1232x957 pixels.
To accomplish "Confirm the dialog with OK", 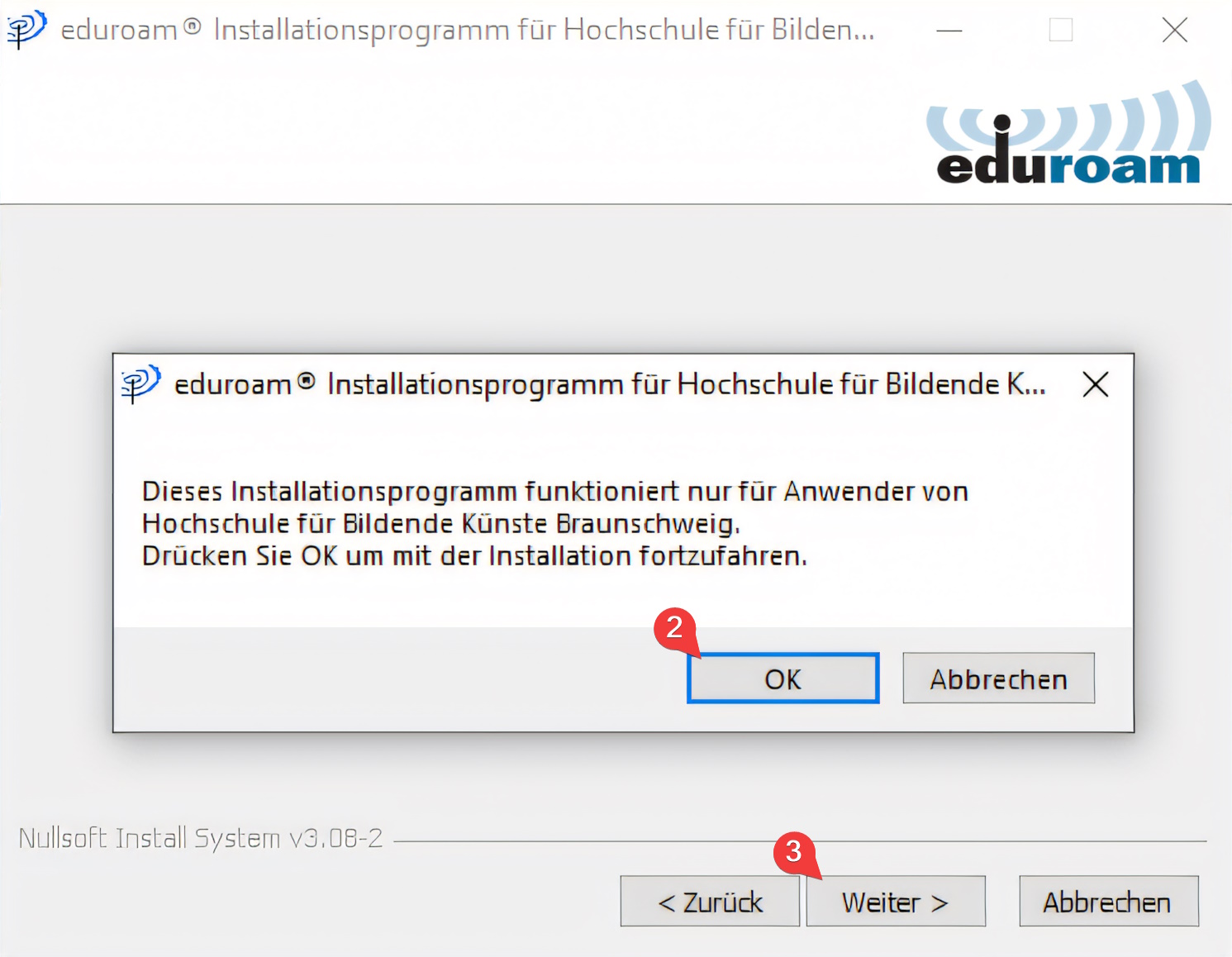I will tap(782, 678).
